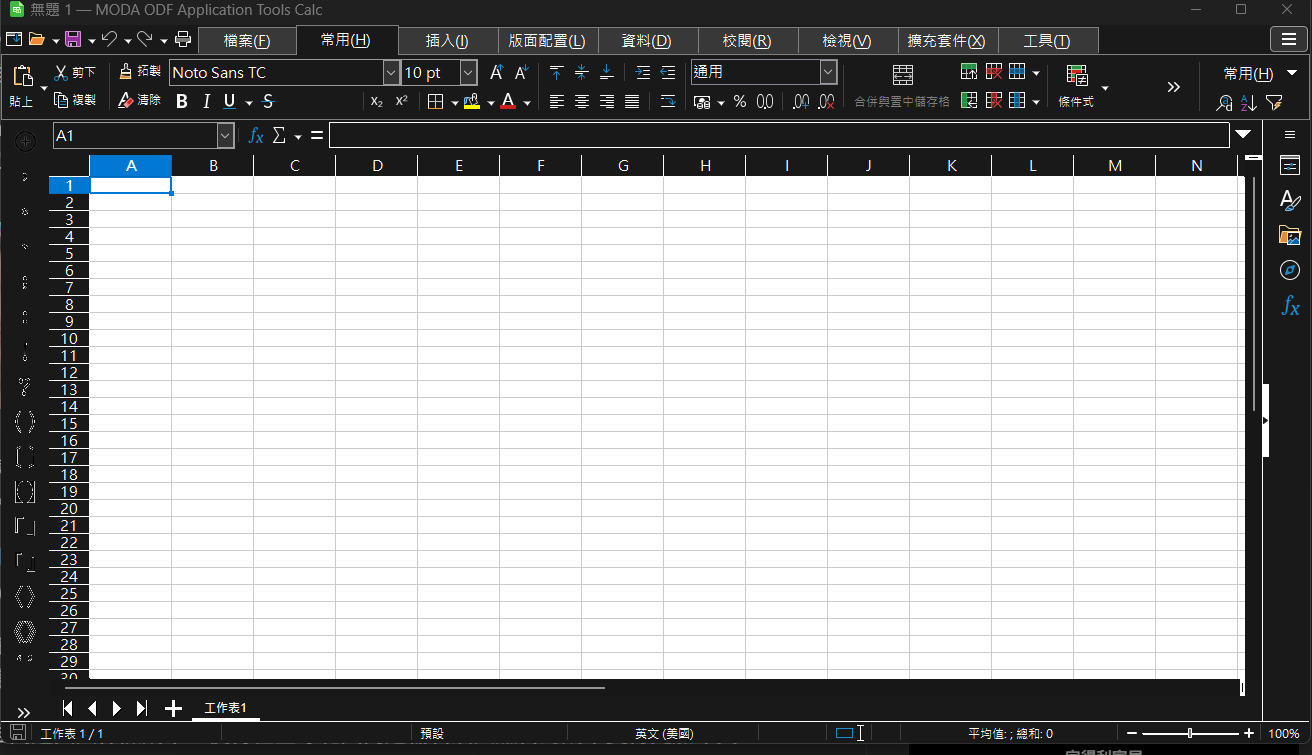Open the Gallery icon in sidebar
Image resolution: width=1312 pixels, height=755 pixels.
1290,236
